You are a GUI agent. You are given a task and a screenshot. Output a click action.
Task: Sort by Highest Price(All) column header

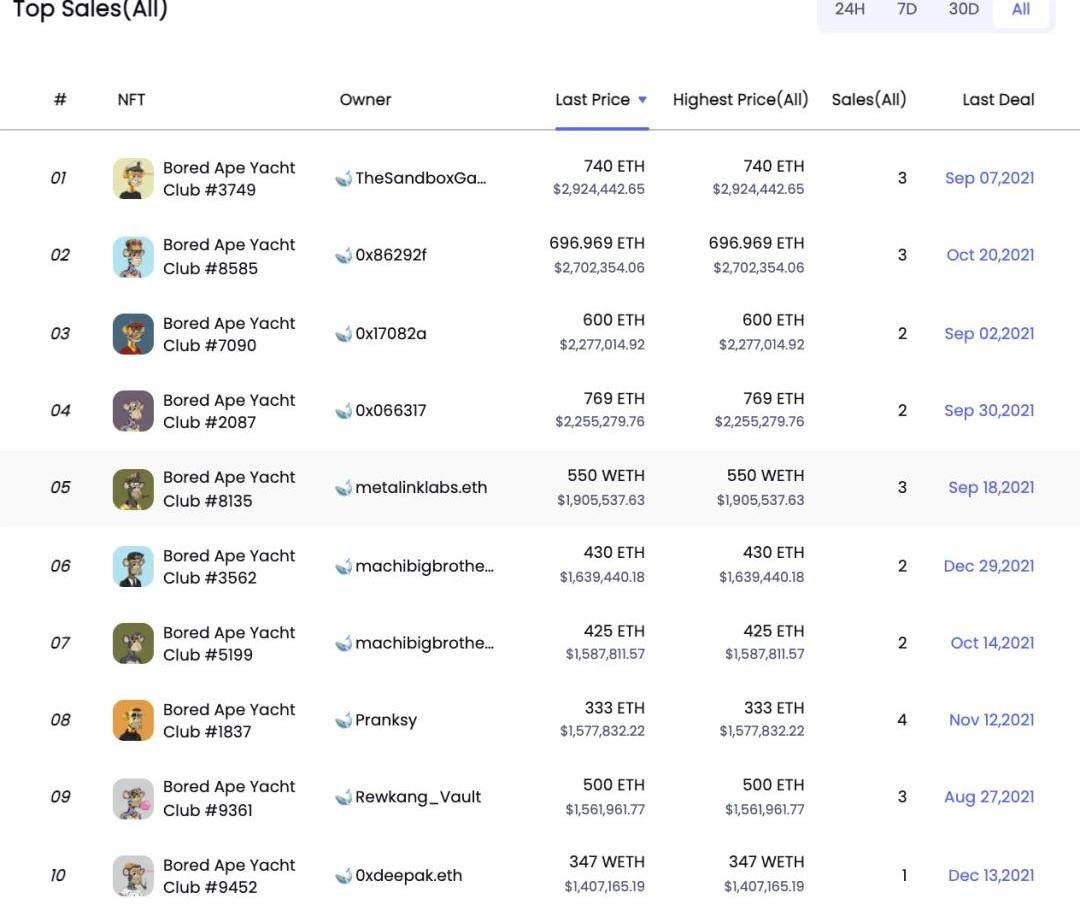[740, 100]
